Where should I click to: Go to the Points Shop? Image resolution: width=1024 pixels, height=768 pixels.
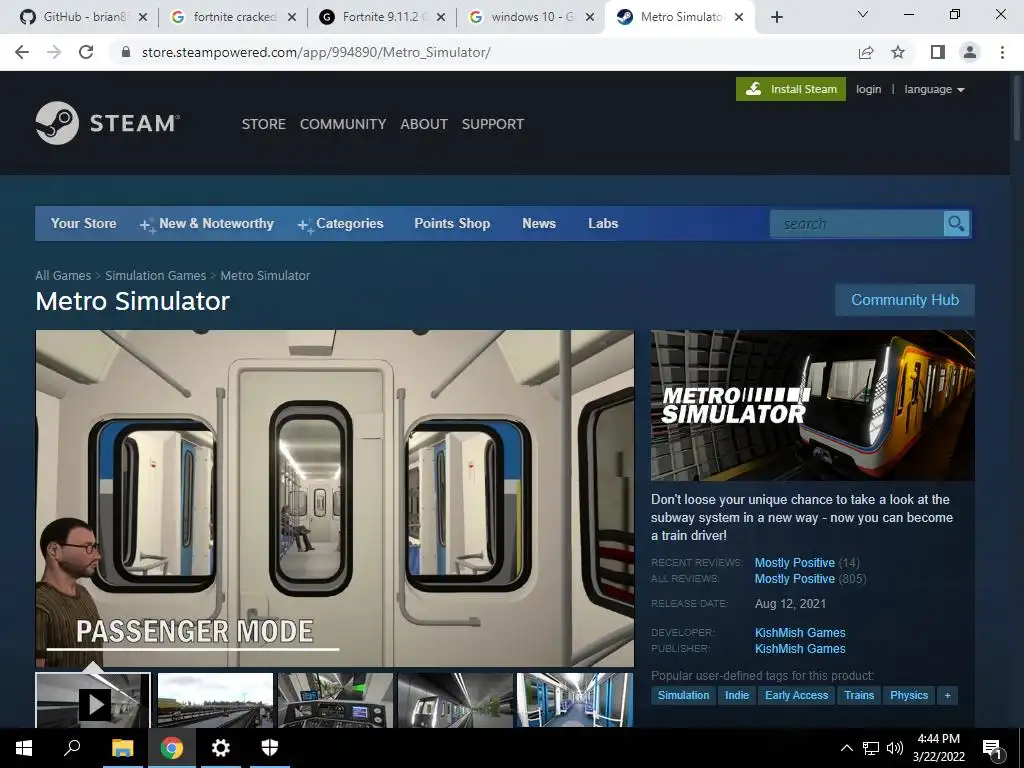click(x=452, y=223)
